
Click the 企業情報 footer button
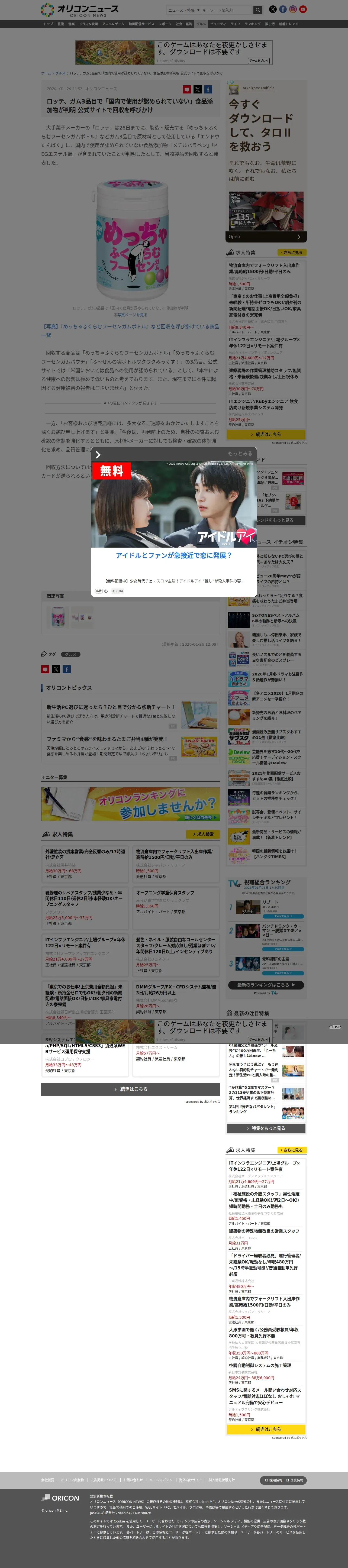(x=294, y=1480)
